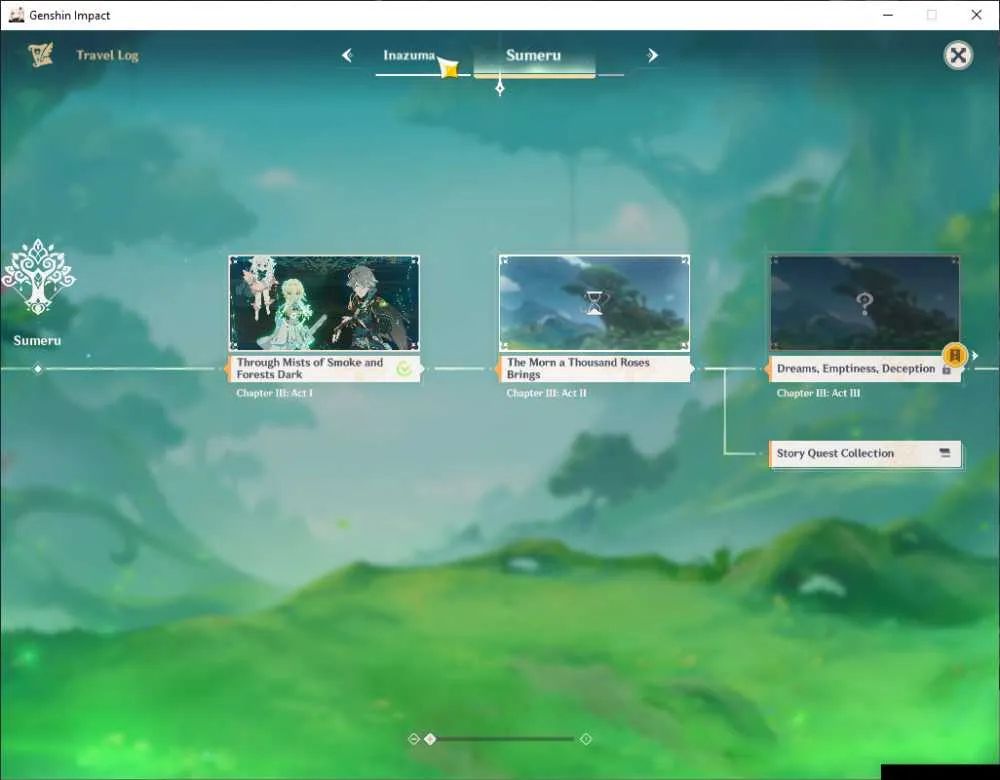Click the bottom timeline slider handle
Screen dimensions: 1000x780
pos(430,739)
